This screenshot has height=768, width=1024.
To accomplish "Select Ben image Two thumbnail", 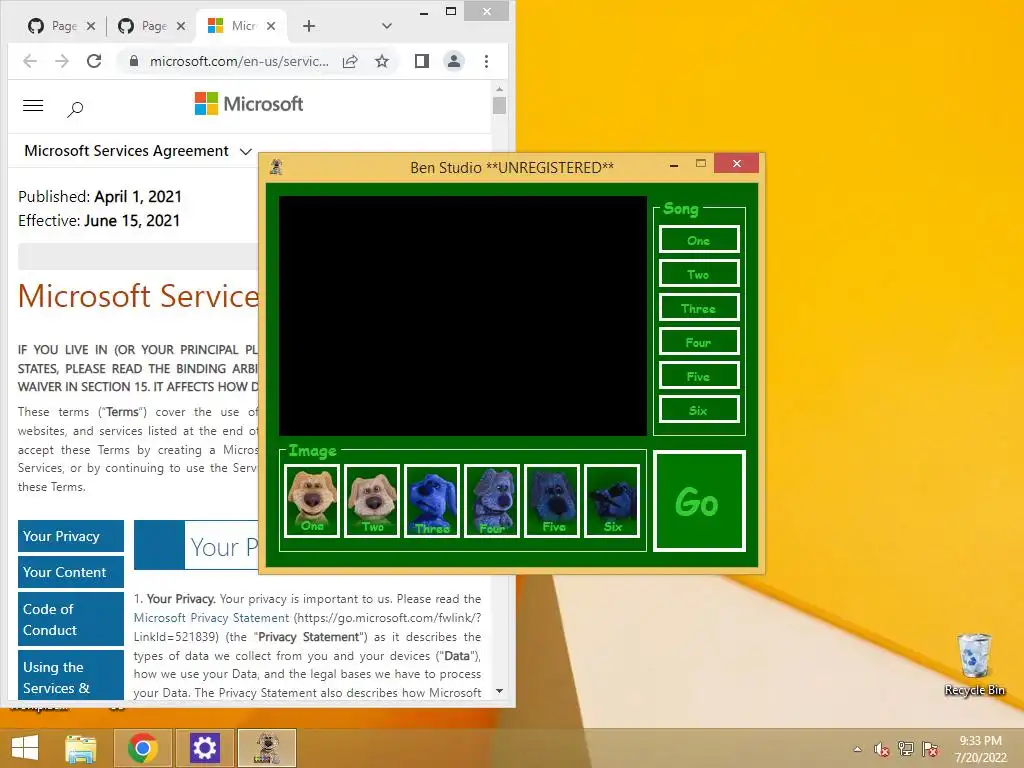I will pyautogui.click(x=372, y=501).
